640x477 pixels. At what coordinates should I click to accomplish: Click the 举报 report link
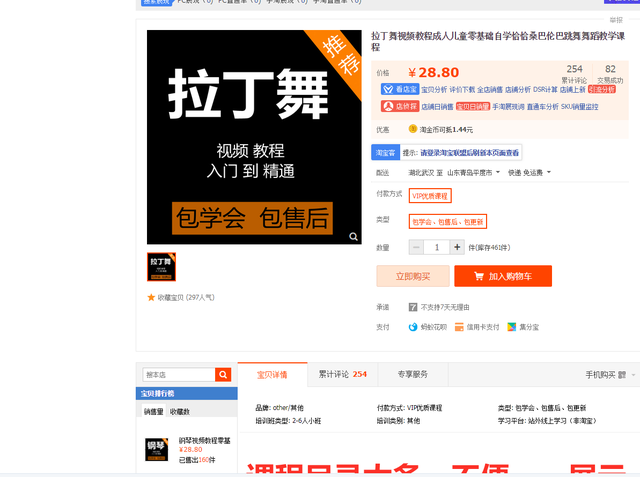point(616,20)
